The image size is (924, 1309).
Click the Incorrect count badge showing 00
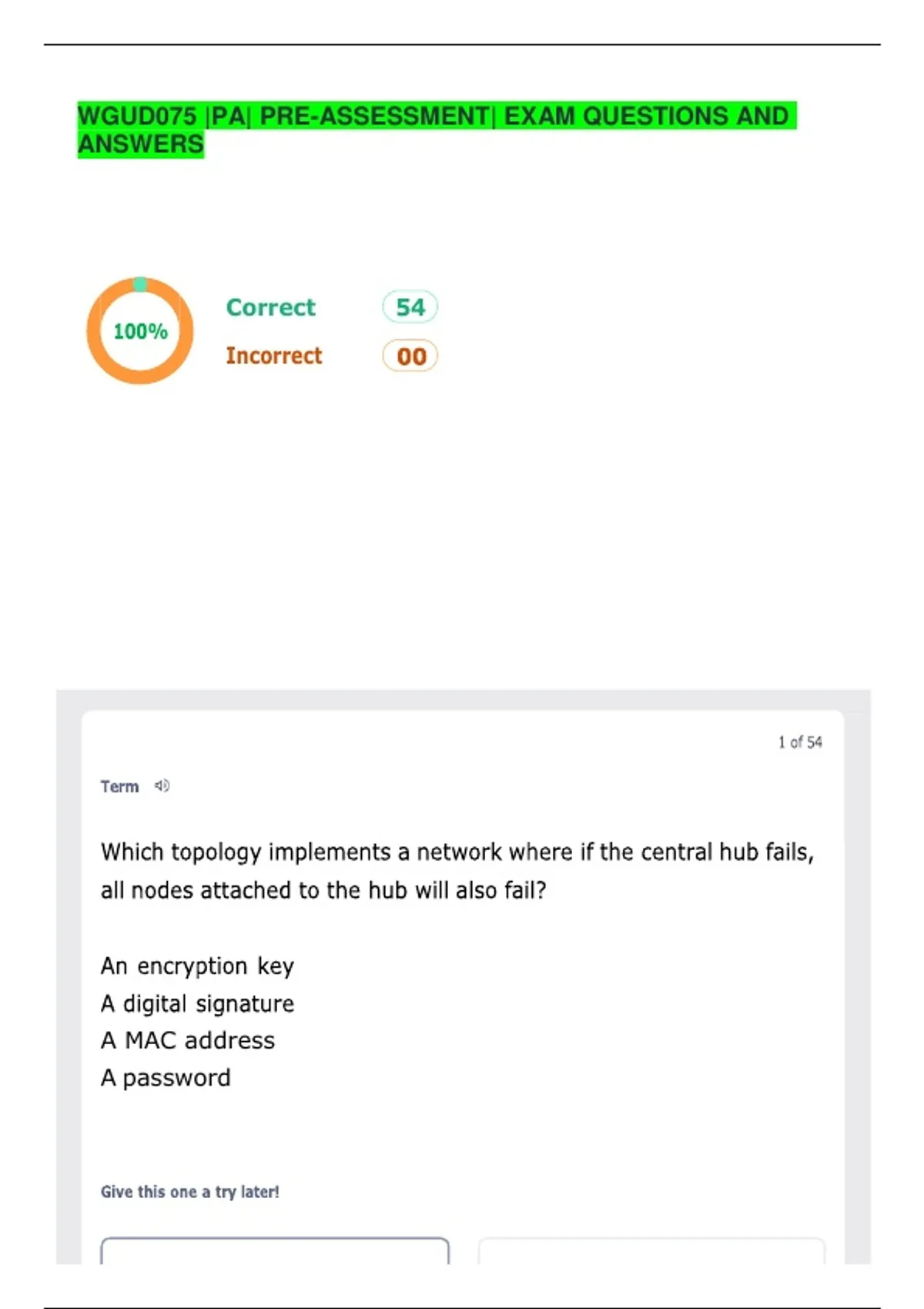(x=410, y=356)
